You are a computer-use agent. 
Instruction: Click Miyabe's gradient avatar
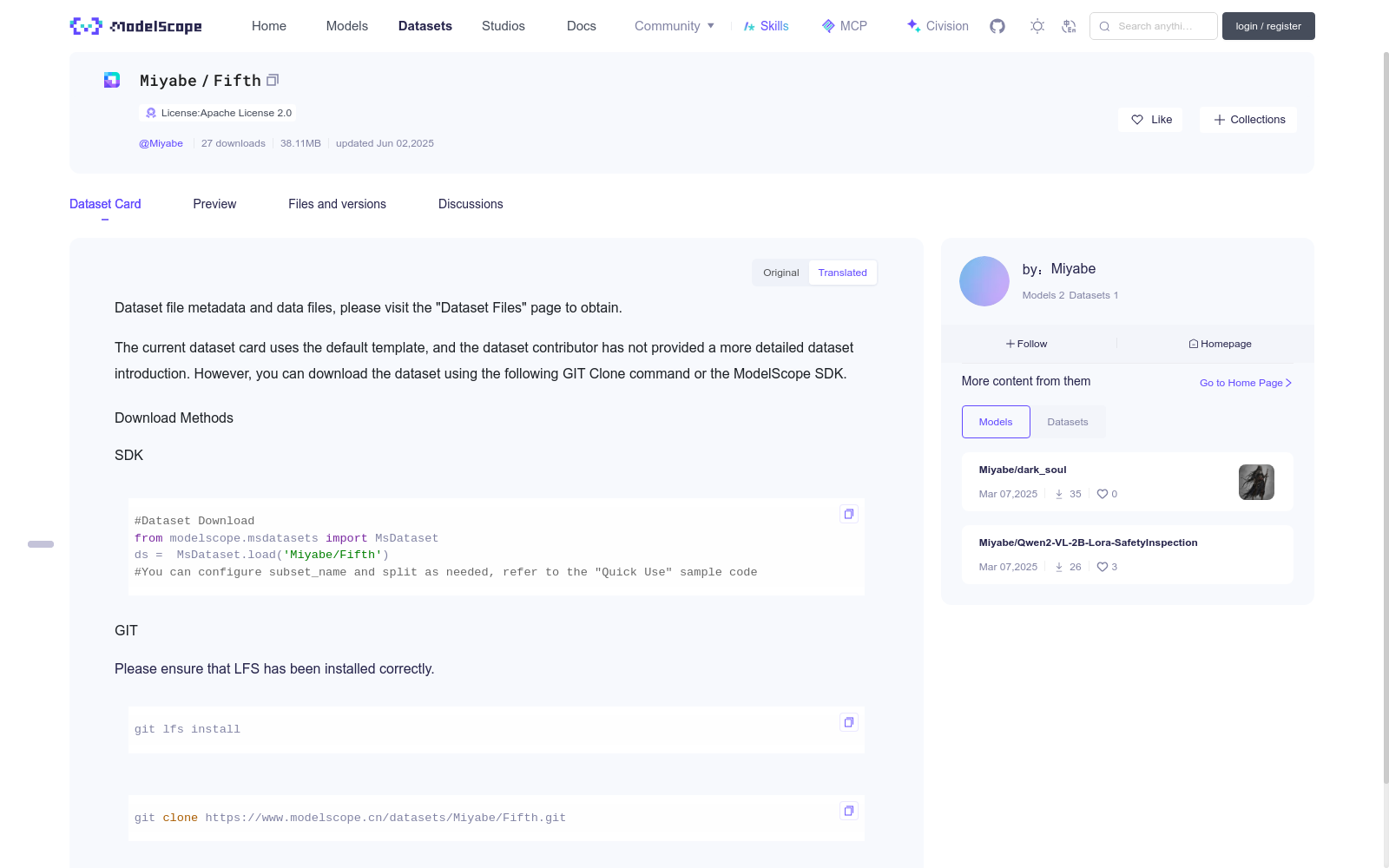[x=984, y=281]
